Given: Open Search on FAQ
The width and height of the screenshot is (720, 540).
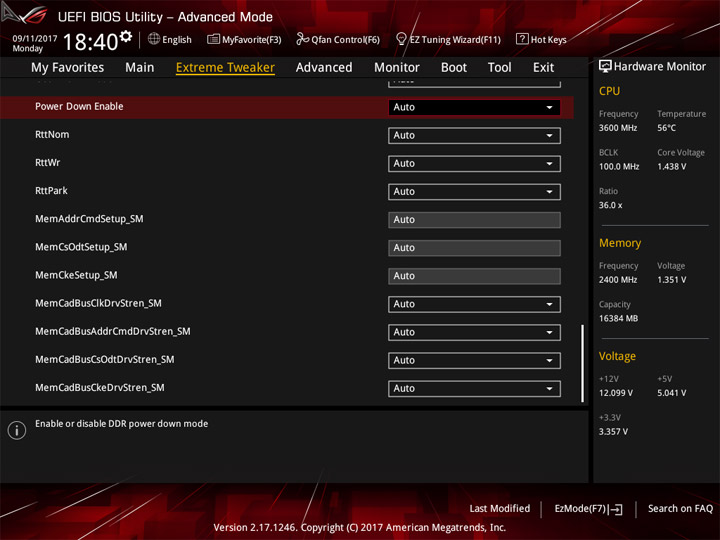Looking at the screenshot, I should (680, 509).
